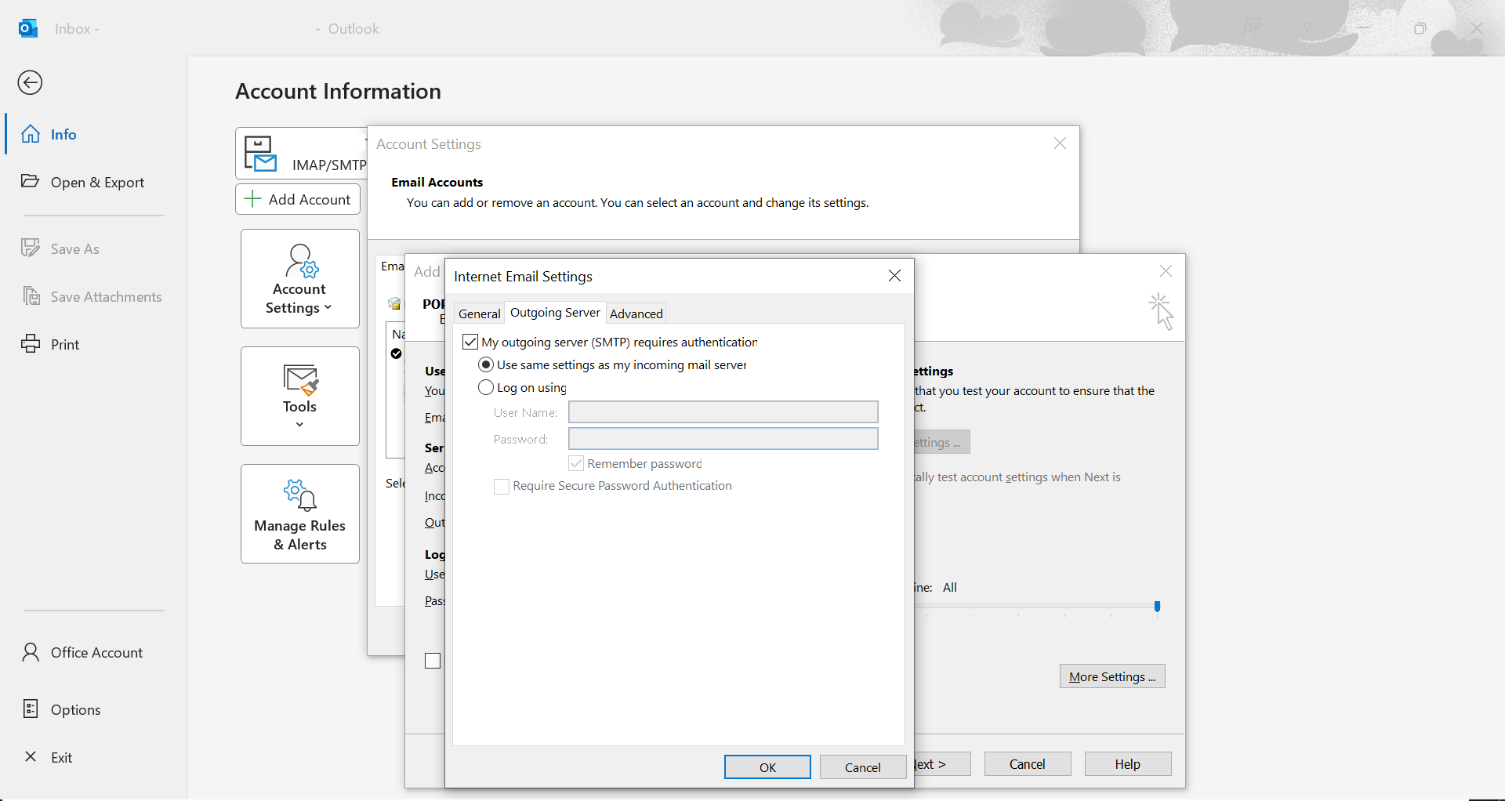The width and height of the screenshot is (1512, 801).
Task: Switch to the Advanced tab
Action: click(x=636, y=314)
